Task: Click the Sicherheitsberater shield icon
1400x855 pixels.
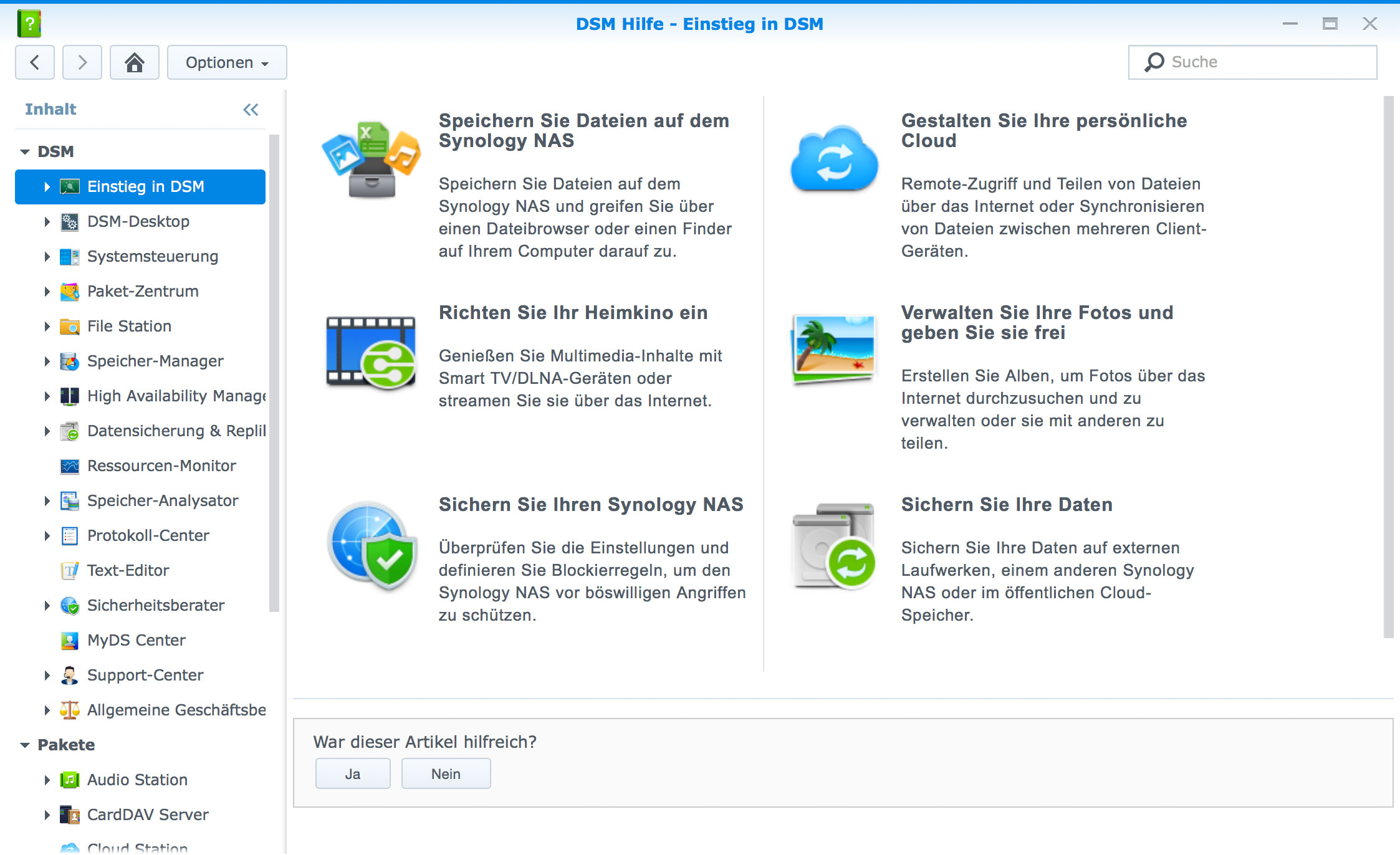Action: (70, 605)
